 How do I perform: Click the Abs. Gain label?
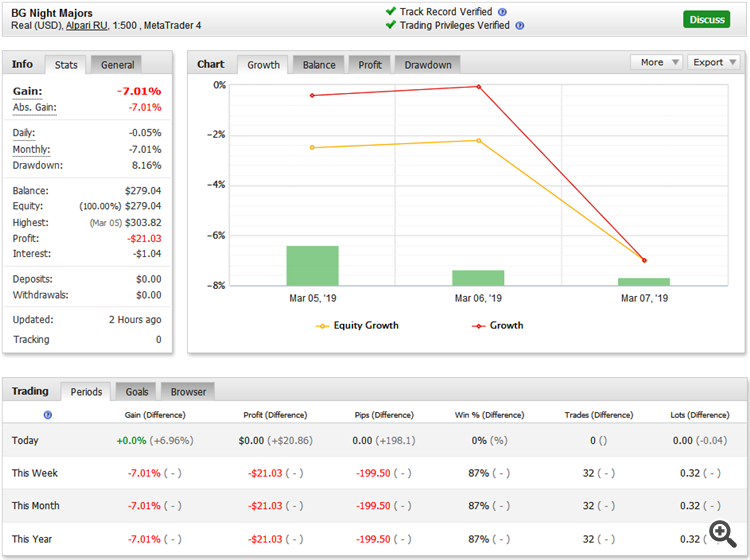pyautogui.click(x=34, y=108)
